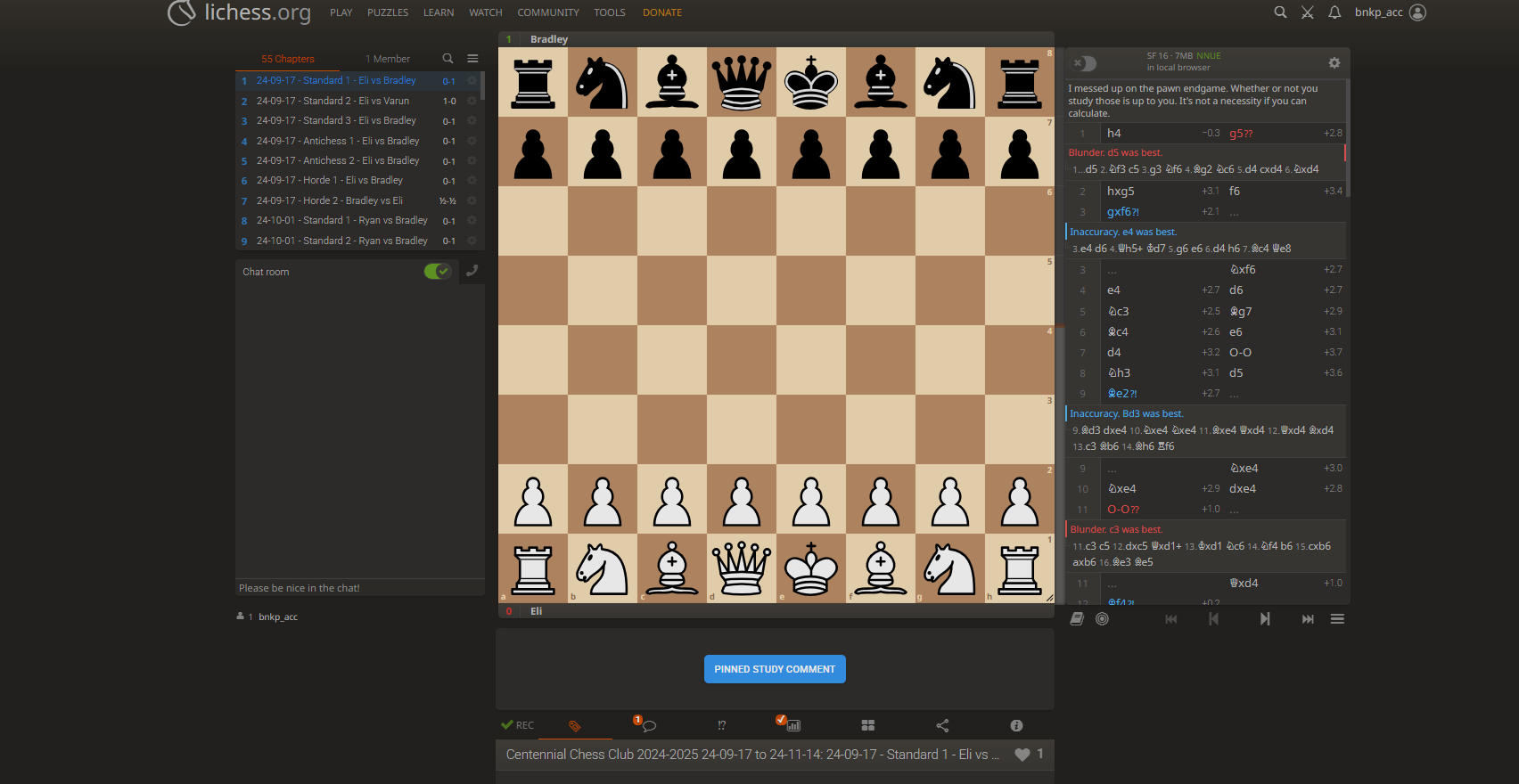
Task: Open the search icon in the top bar
Action: 1280,12
